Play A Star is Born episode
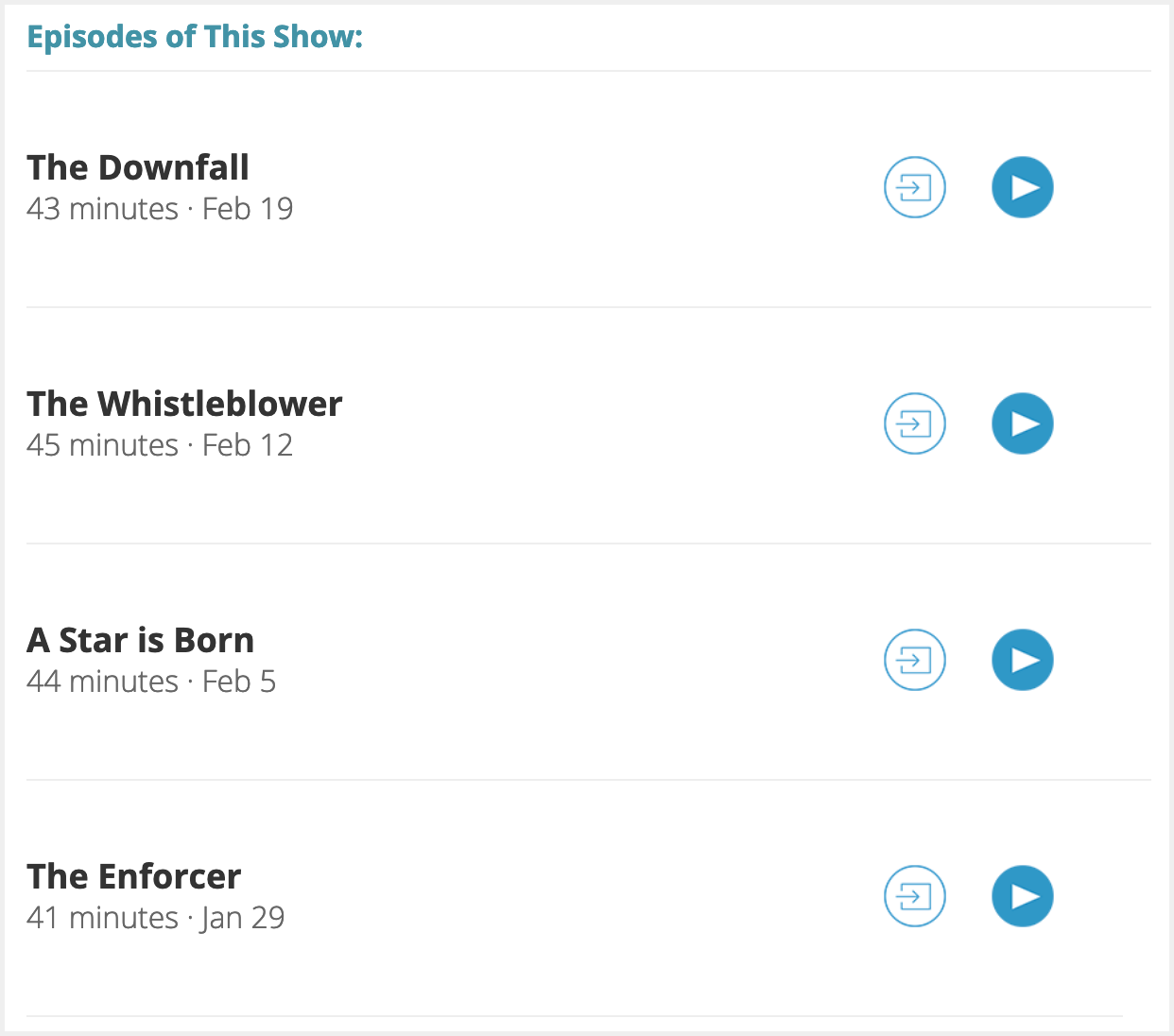Screen dimensions: 1174x1036 (x=1023, y=660)
